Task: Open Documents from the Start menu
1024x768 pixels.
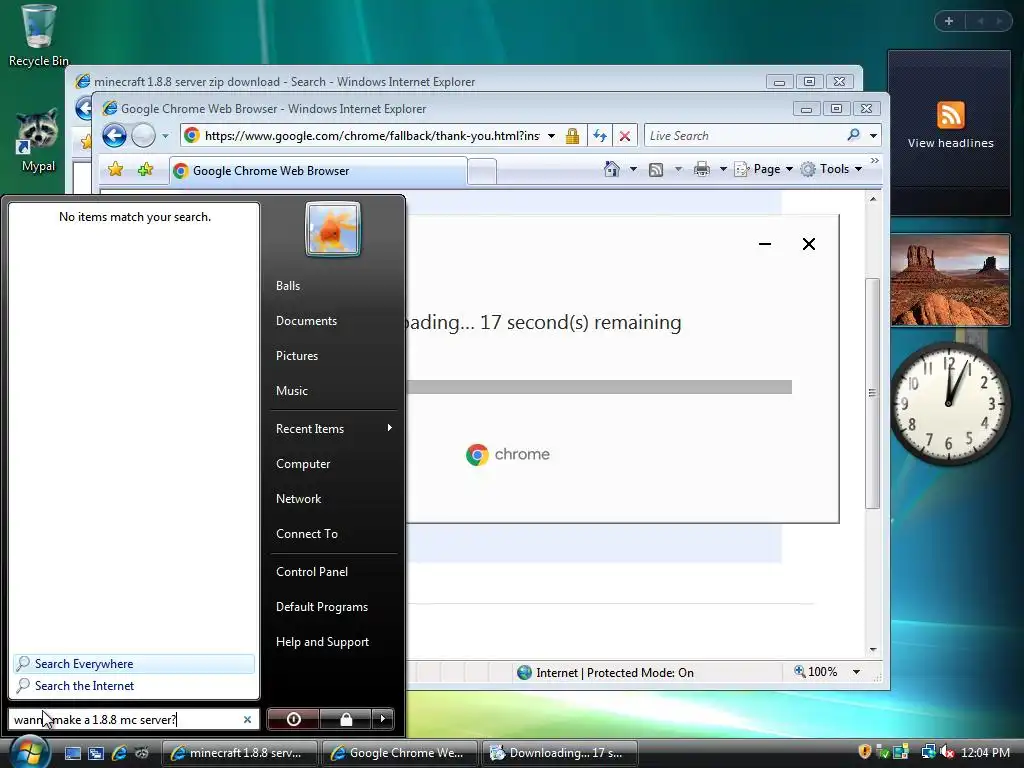Action: click(306, 321)
